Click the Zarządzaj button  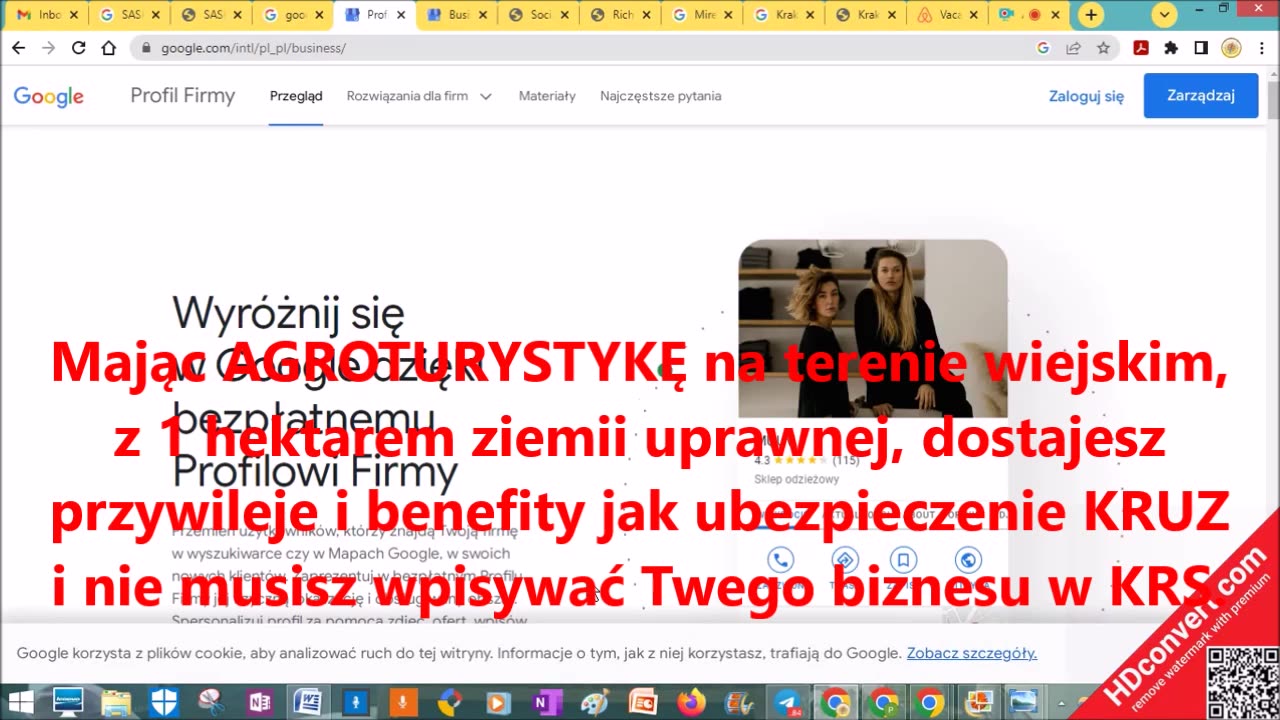(1201, 96)
